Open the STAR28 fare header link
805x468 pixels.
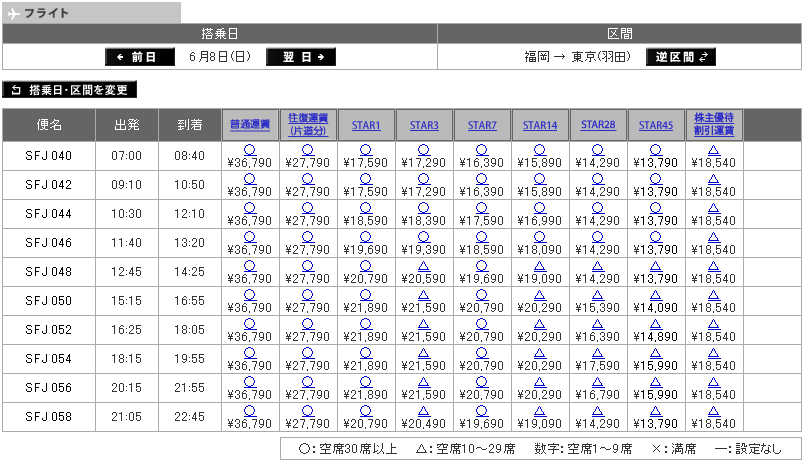click(598, 125)
